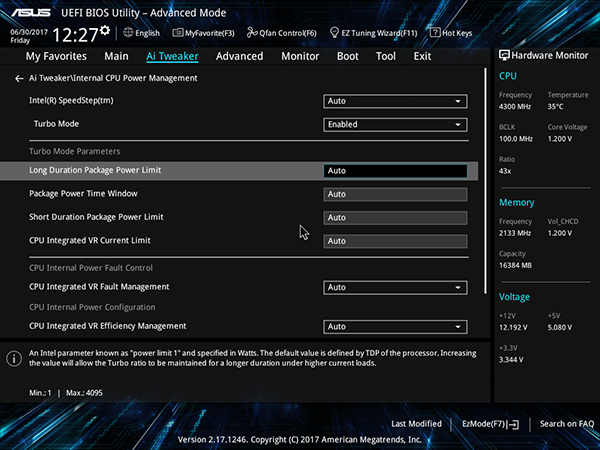The image size is (600, 450).
Task: Click the Package Power Time Window field
Action: (395, 194)
